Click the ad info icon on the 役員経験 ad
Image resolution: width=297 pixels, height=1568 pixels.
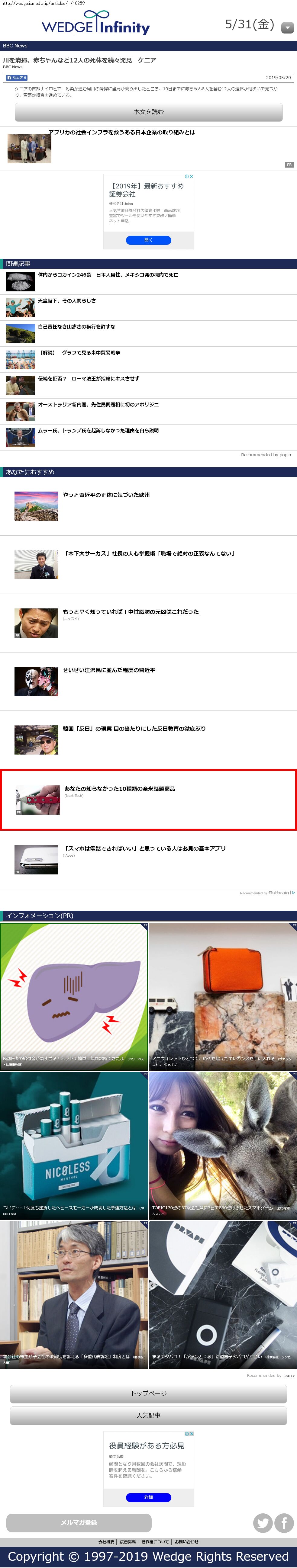pyautogui.click(x=187, y=1434)
